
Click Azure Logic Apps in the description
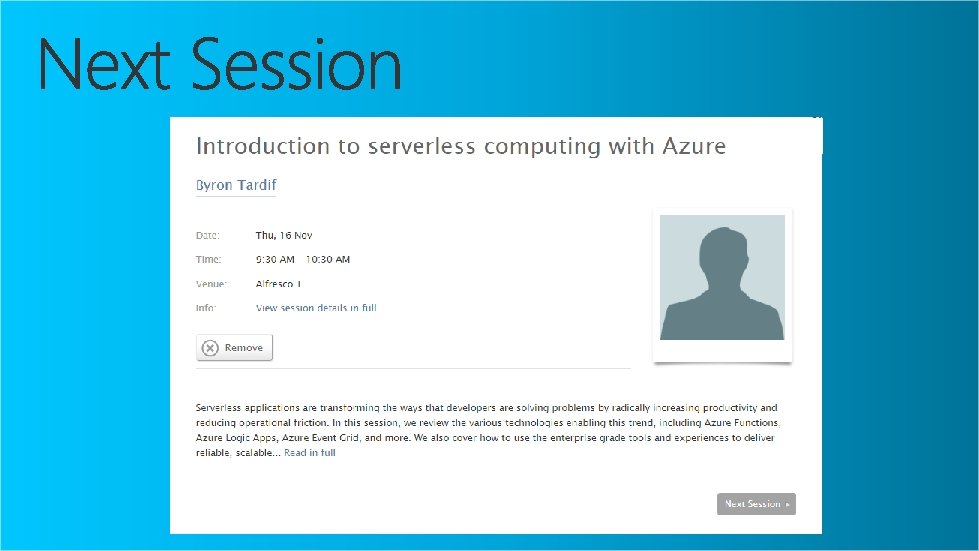point(236,438)
